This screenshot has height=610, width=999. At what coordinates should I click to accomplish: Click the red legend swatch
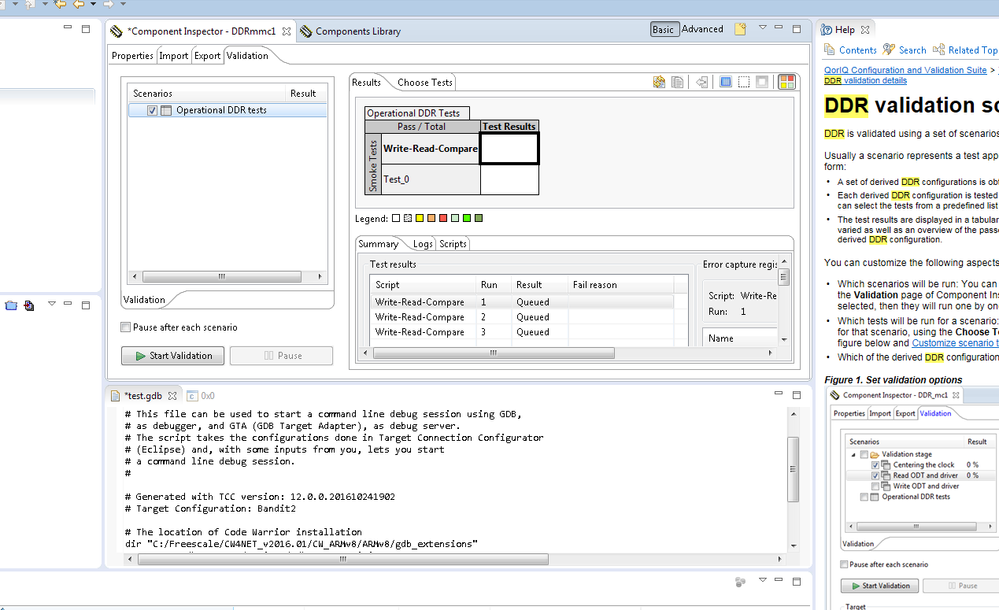pos(443,218)
